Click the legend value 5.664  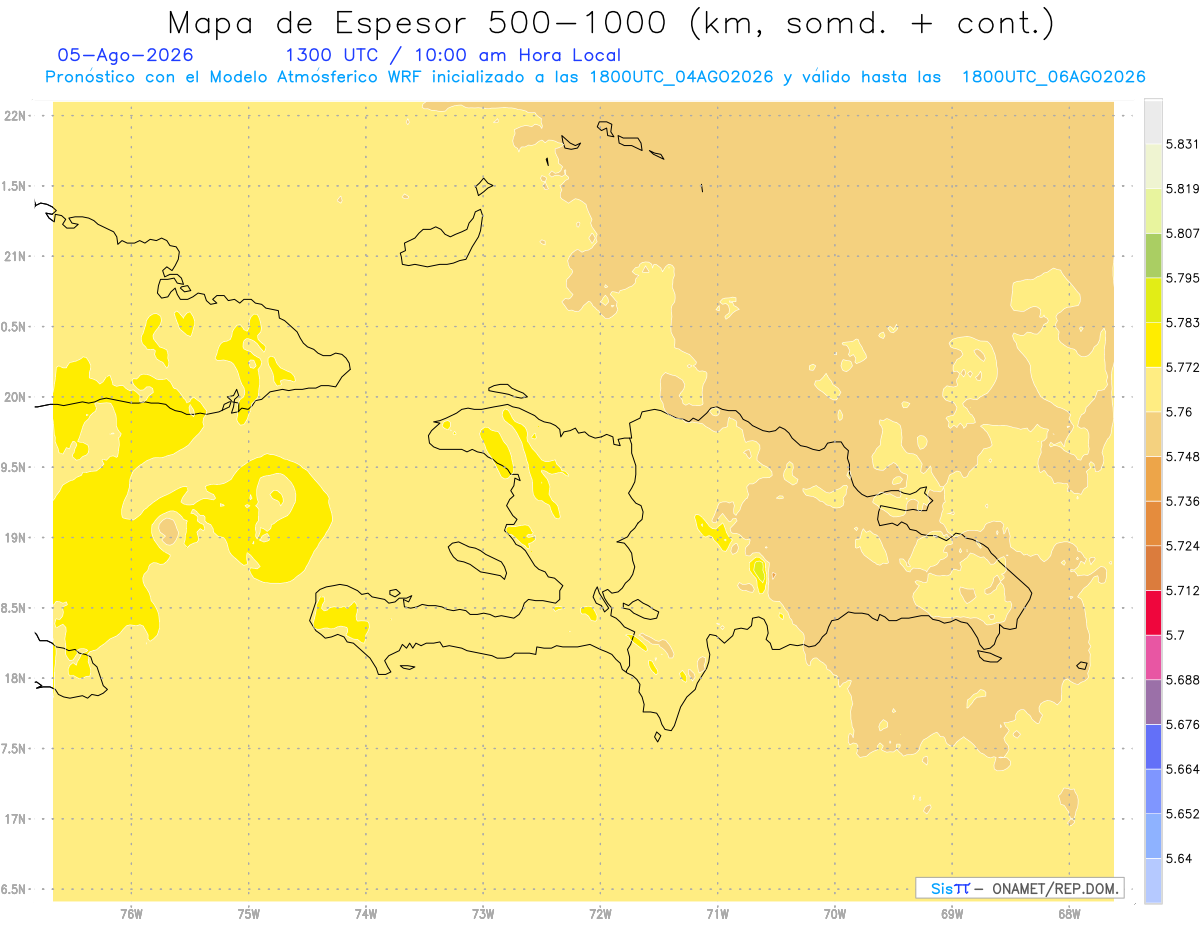pyautogui.click(x=1182, y=769)
